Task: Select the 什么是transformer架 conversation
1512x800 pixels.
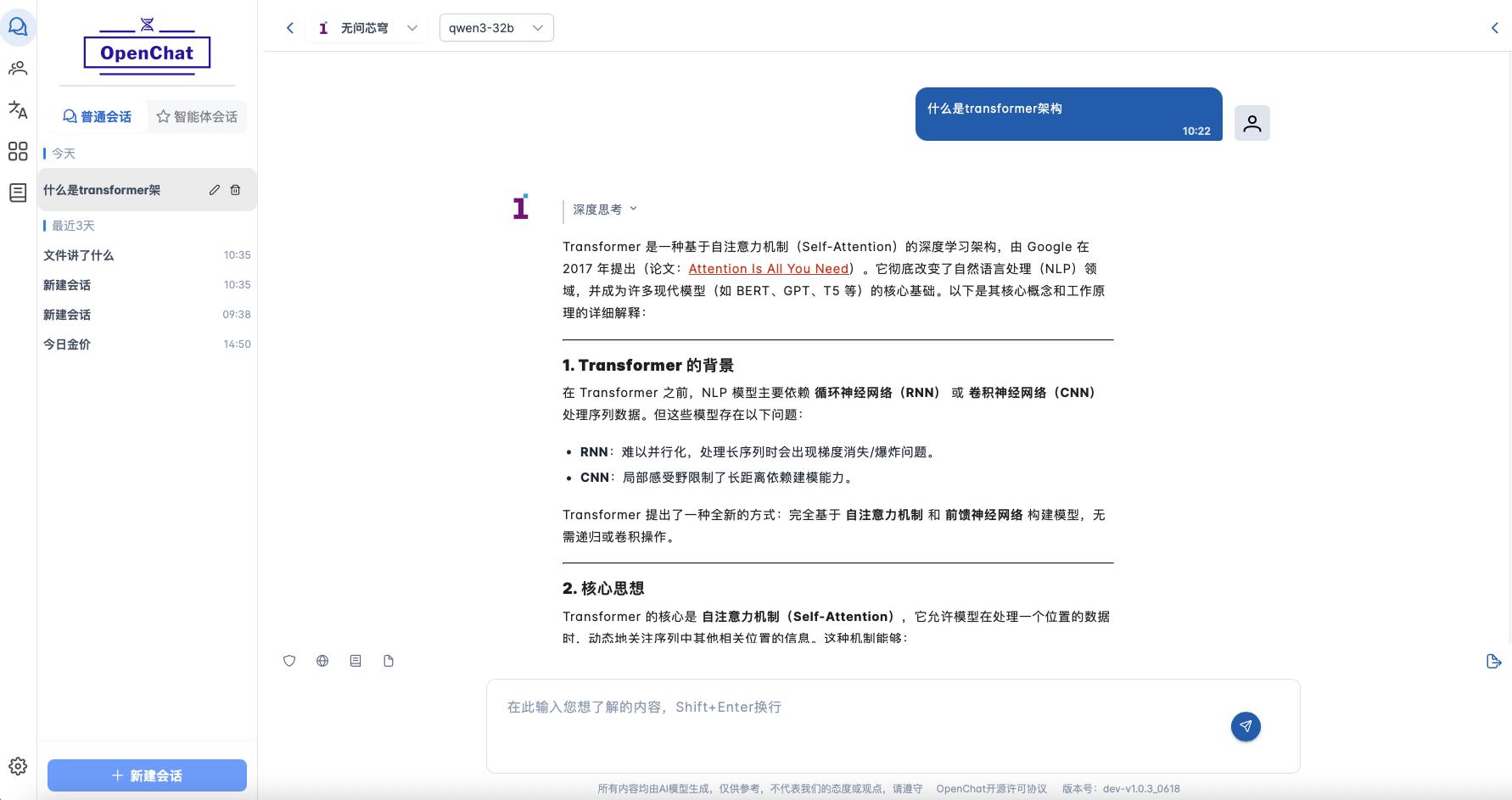Action: click(x=147, y=190)
